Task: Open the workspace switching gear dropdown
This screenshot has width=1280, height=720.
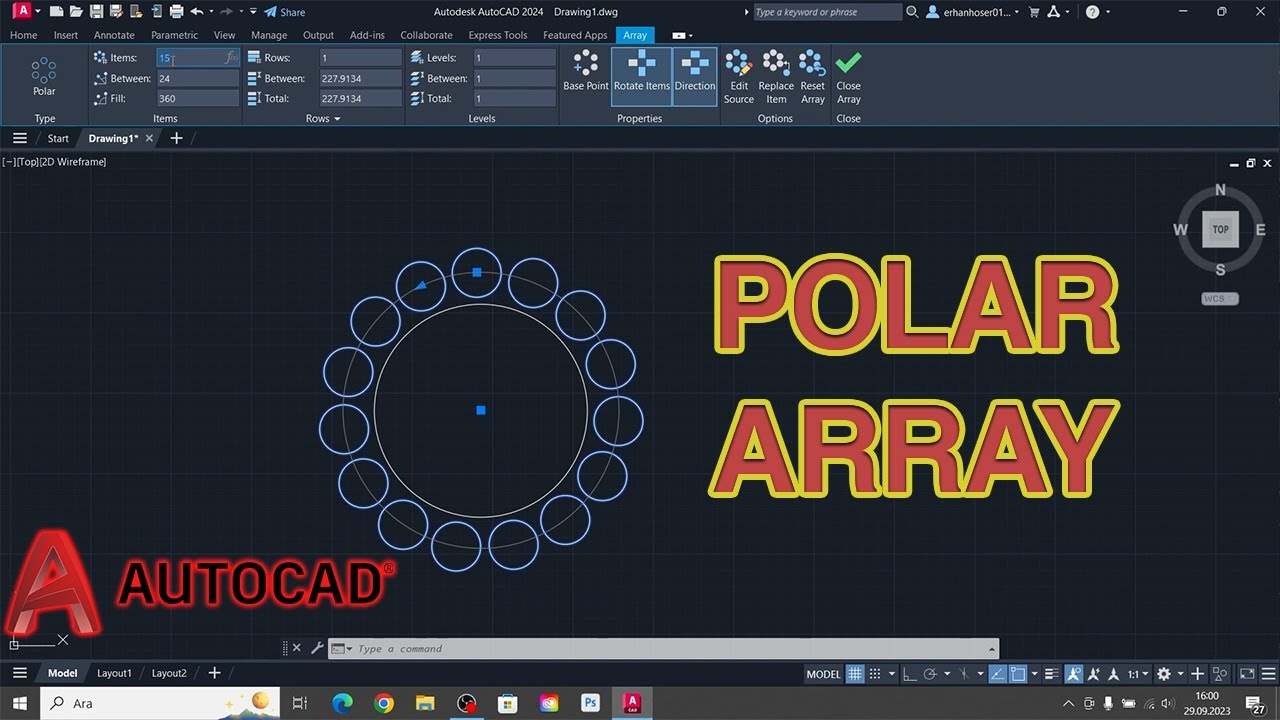Action: coord(1170,674)
